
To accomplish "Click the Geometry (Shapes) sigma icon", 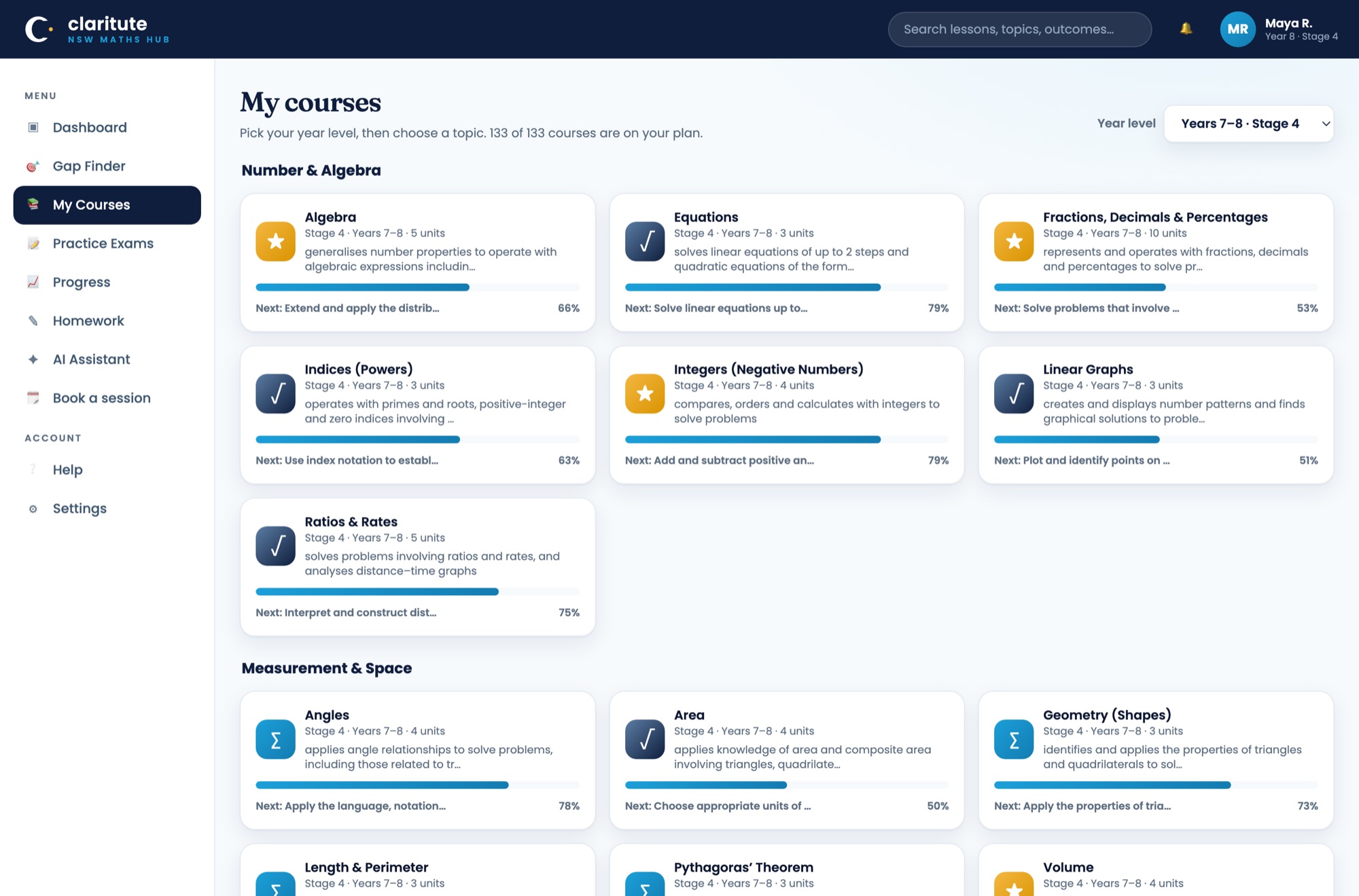I will point(1014,739).
